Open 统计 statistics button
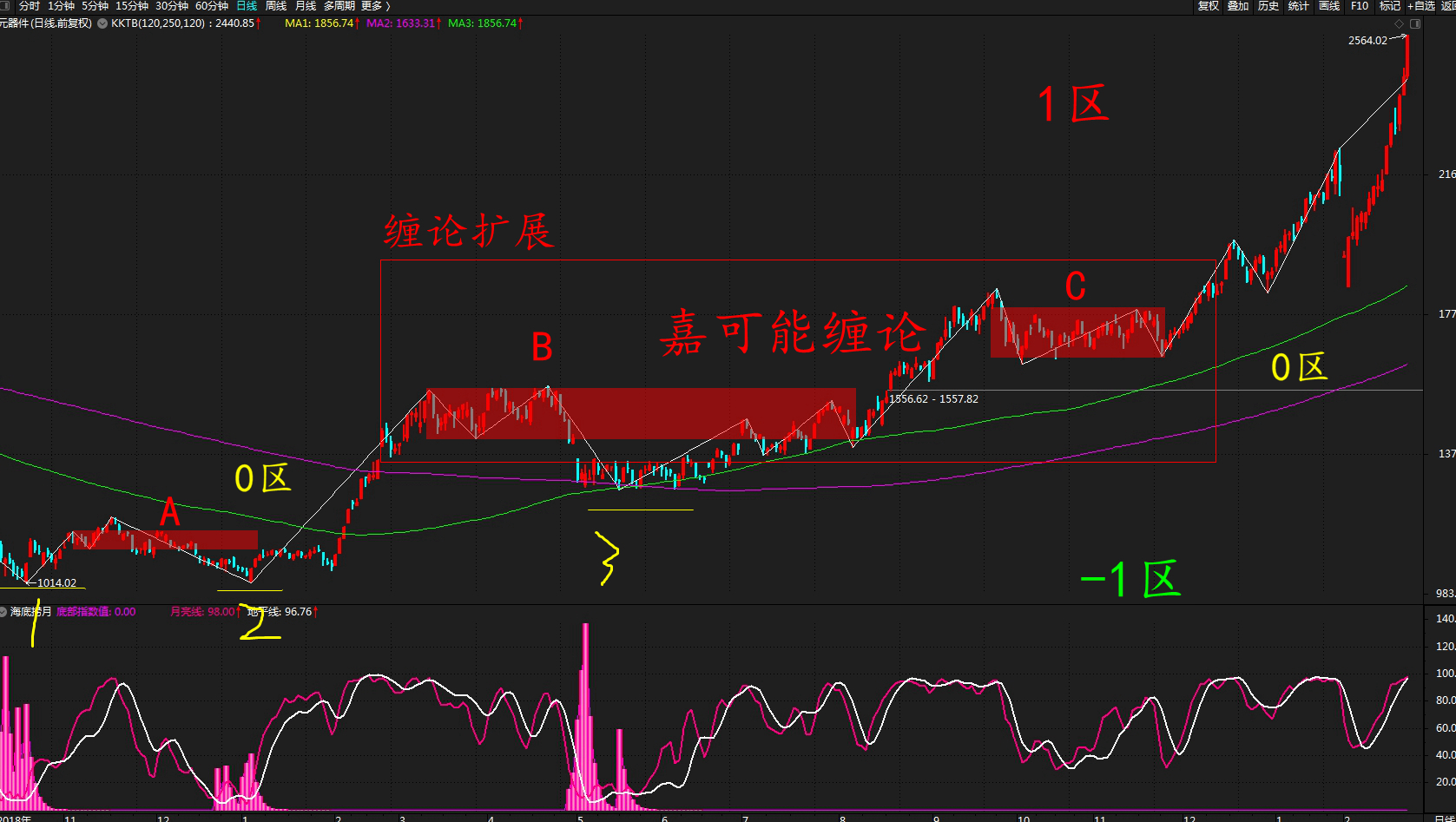The image size is (1456, 822). [1299, 6]
